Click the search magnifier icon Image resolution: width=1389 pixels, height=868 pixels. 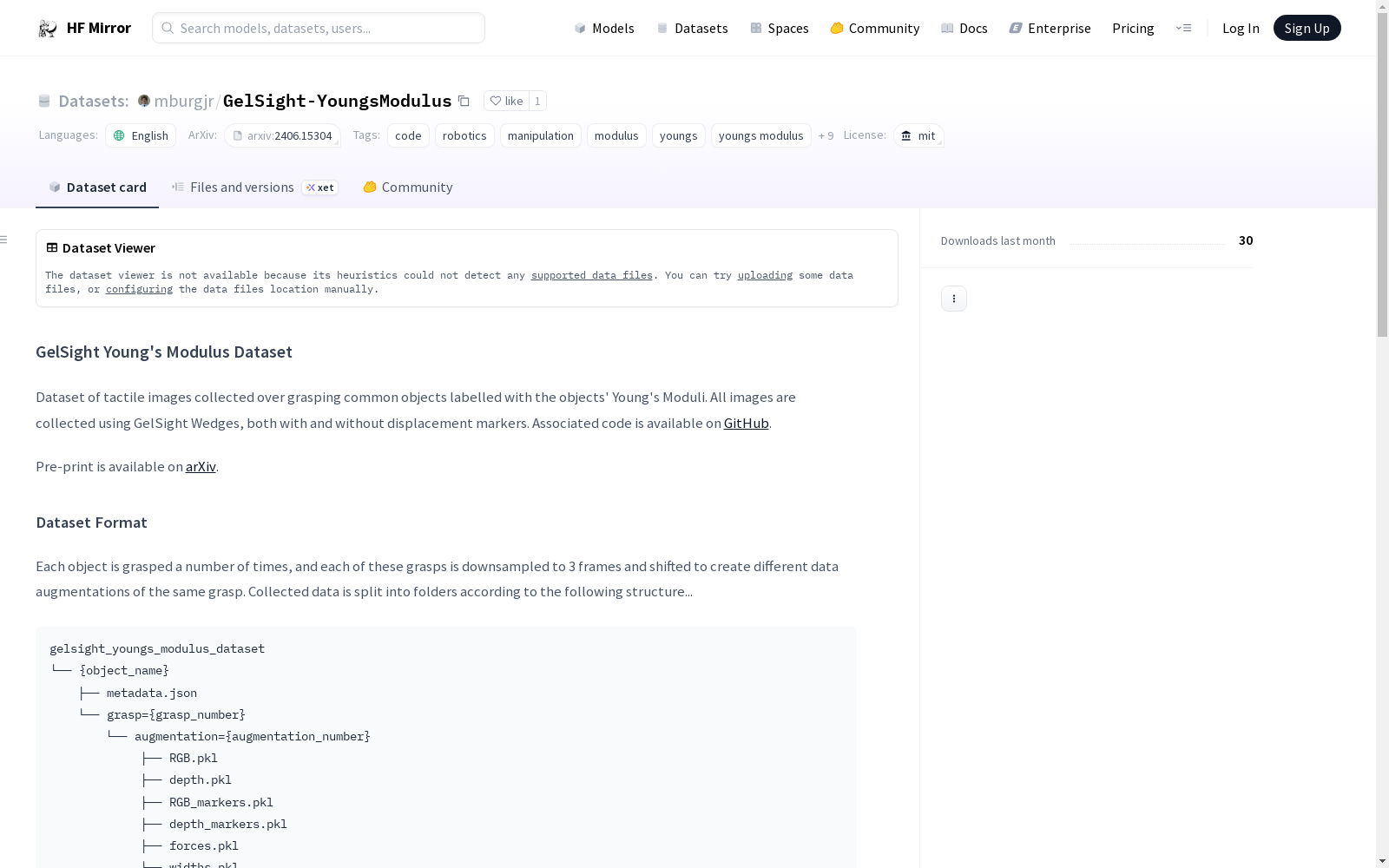[x=168, y=28]
